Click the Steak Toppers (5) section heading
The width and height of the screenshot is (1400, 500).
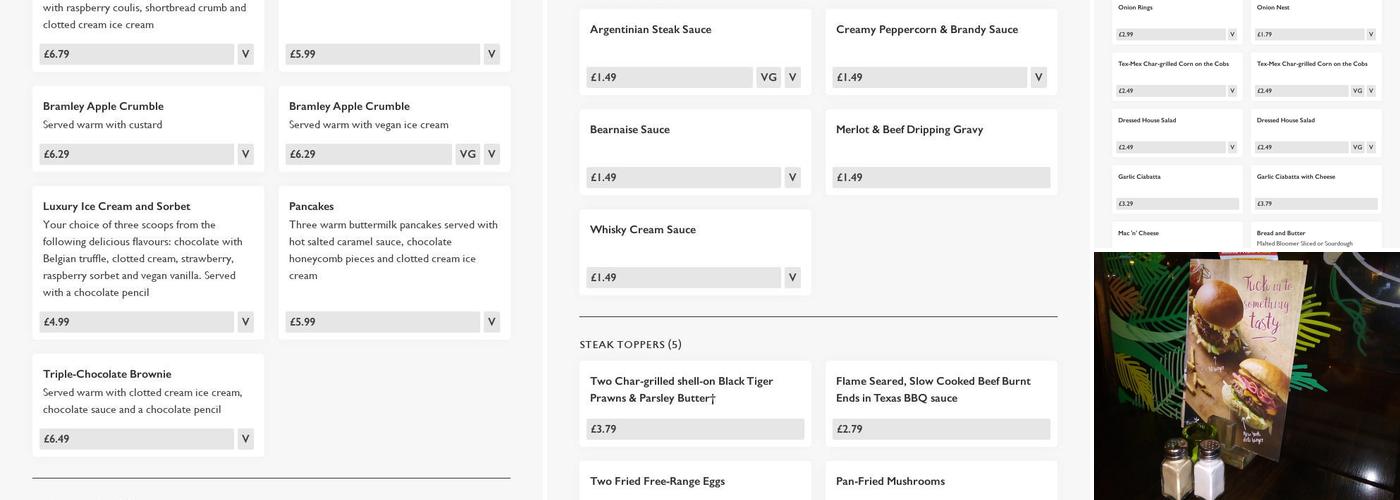pos(630,345)
